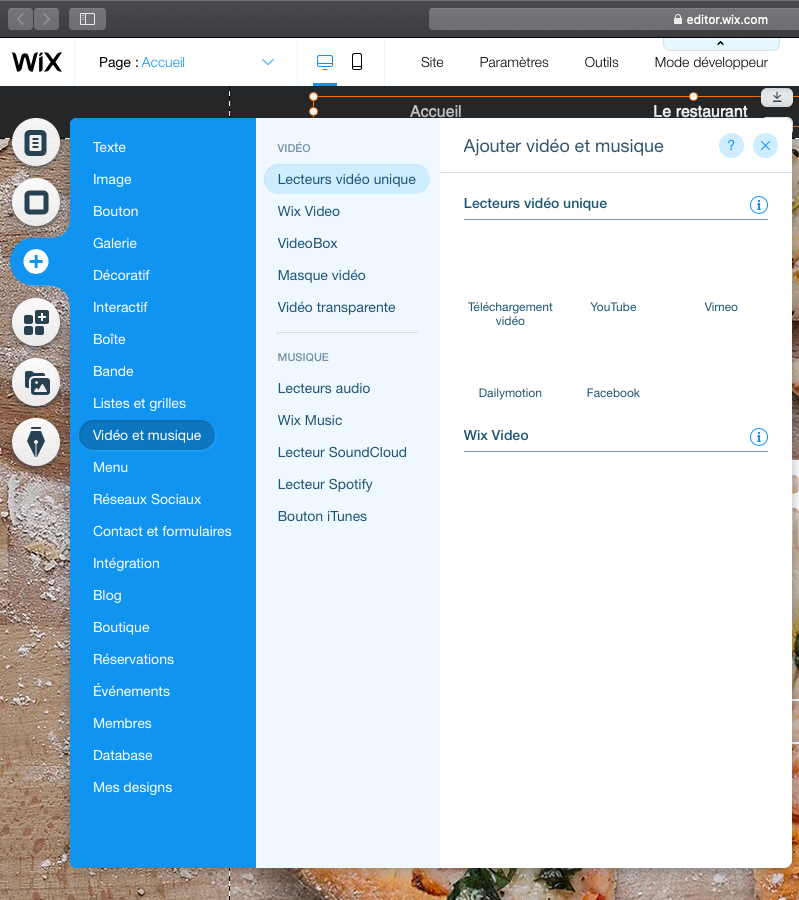
Task: Choose Masque vidéo subcategory
Action: click(x=321, y=276)
